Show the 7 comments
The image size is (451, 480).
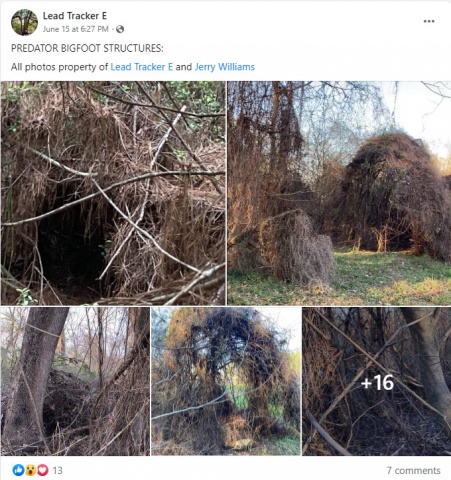coord(413,470)
